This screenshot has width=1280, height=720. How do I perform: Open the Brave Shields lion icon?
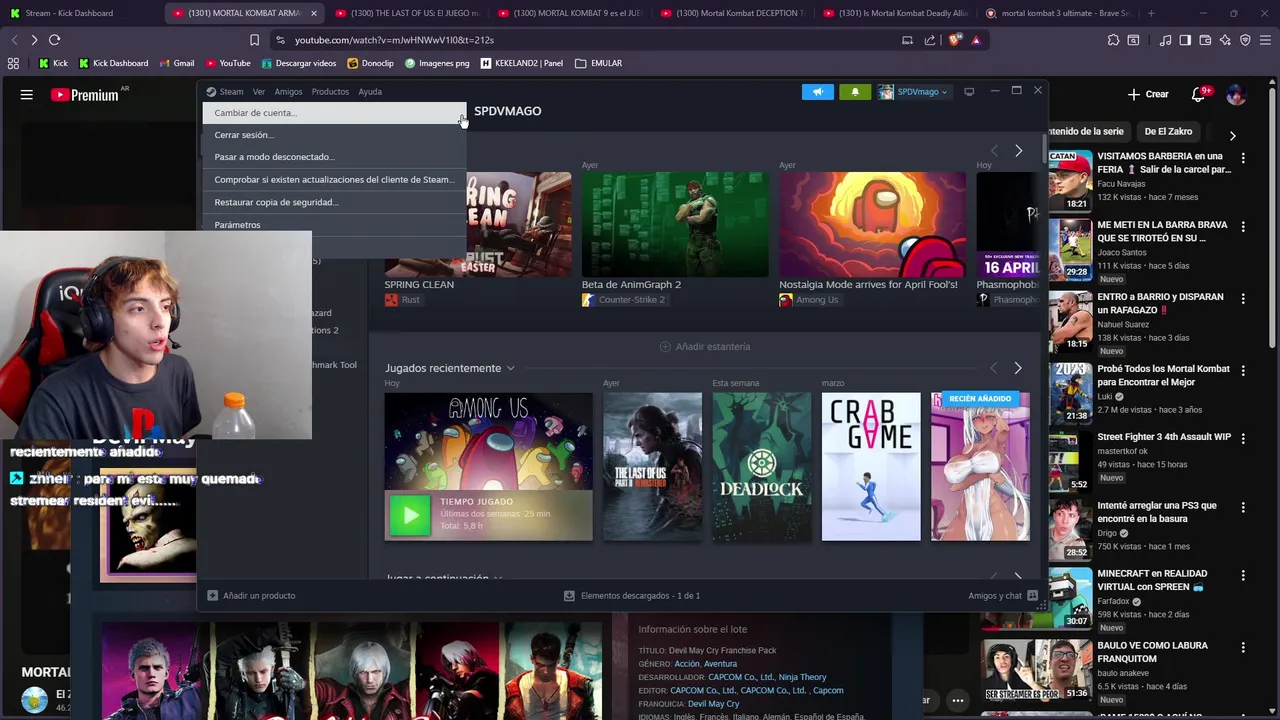pos(954,40)
